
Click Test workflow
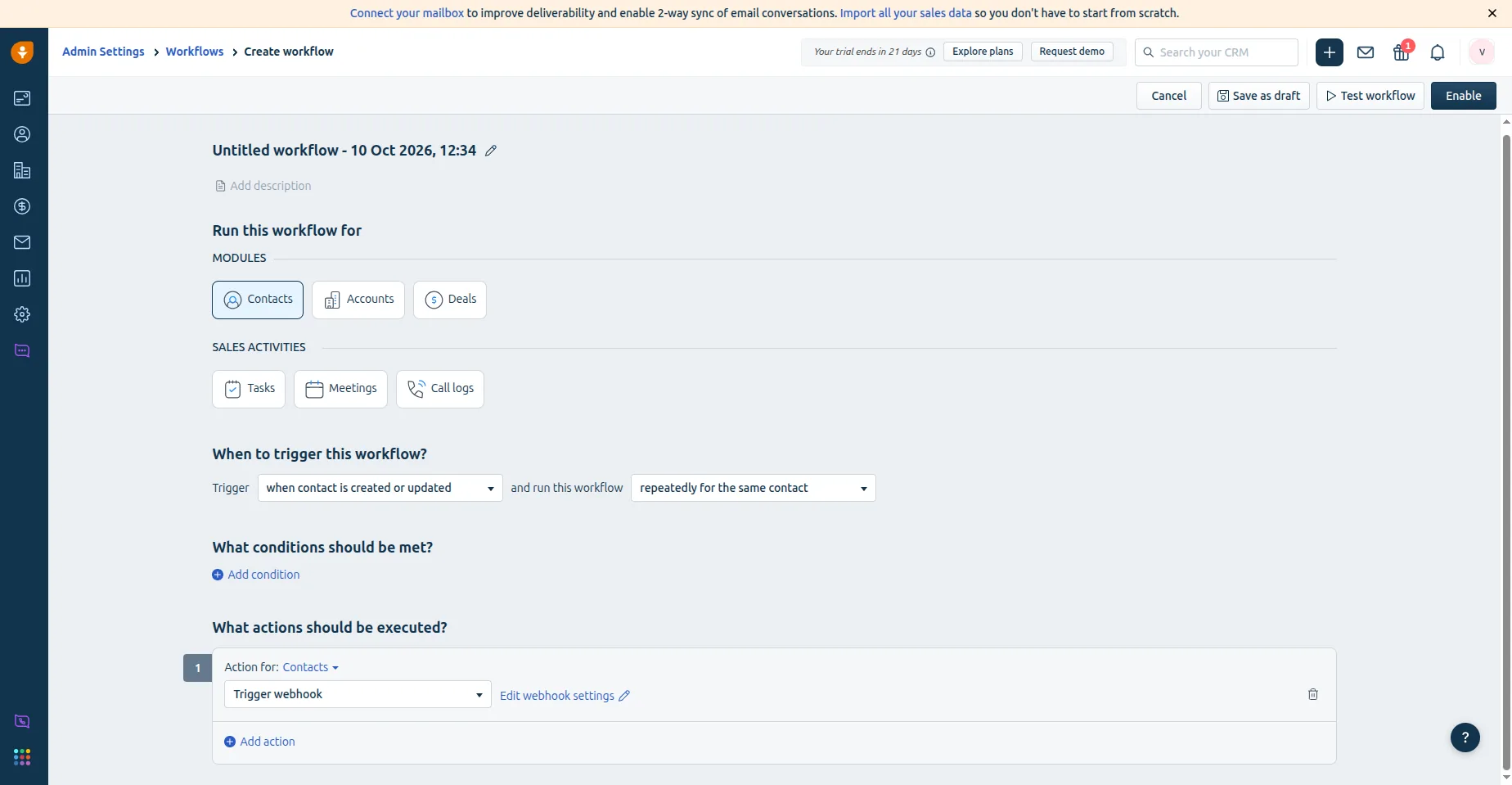[x=1370, y=96]
